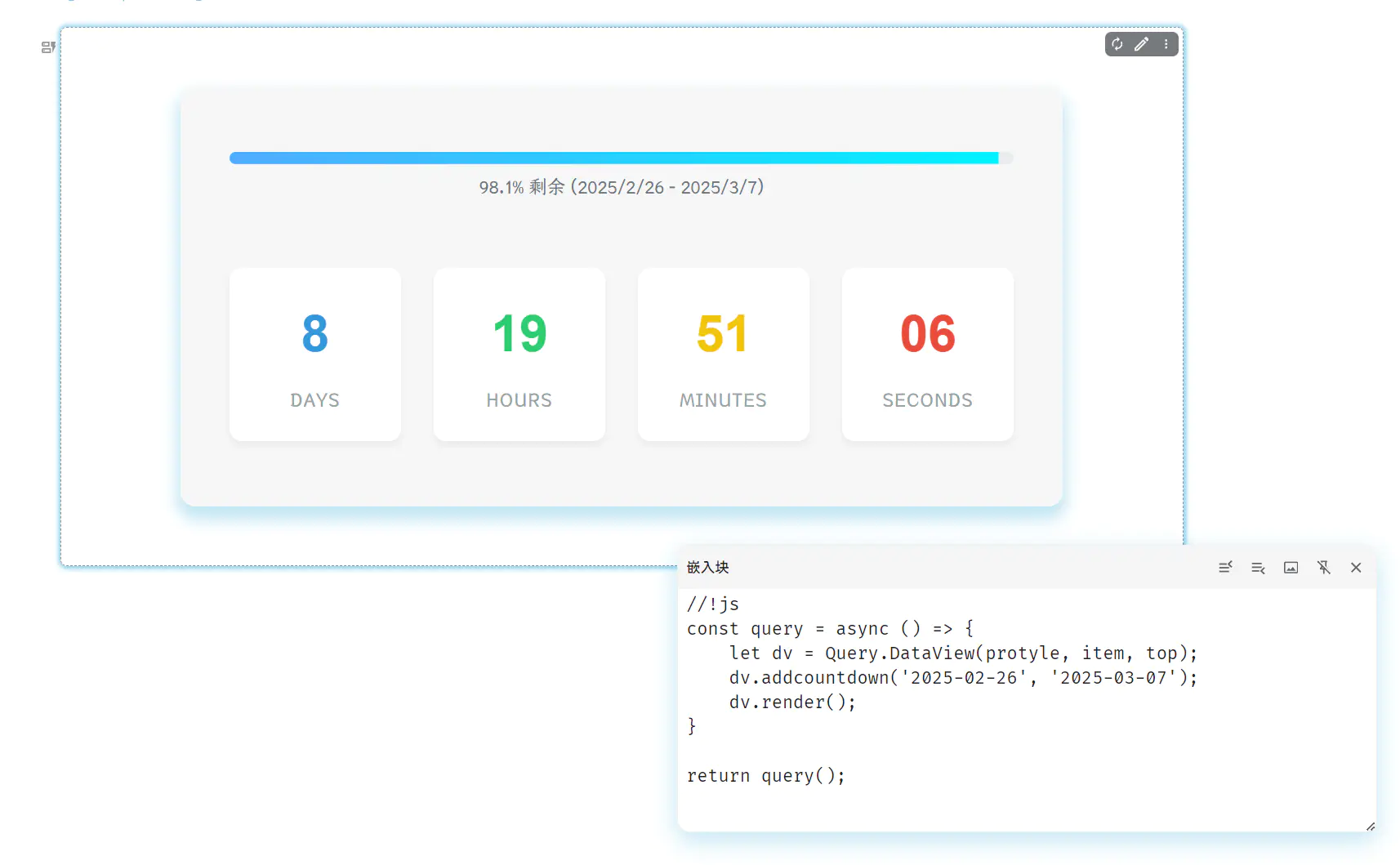
Task: Click the image icon in the 嵌入块 popup header
Action: pyautogui.click(x=1291, y=568)
